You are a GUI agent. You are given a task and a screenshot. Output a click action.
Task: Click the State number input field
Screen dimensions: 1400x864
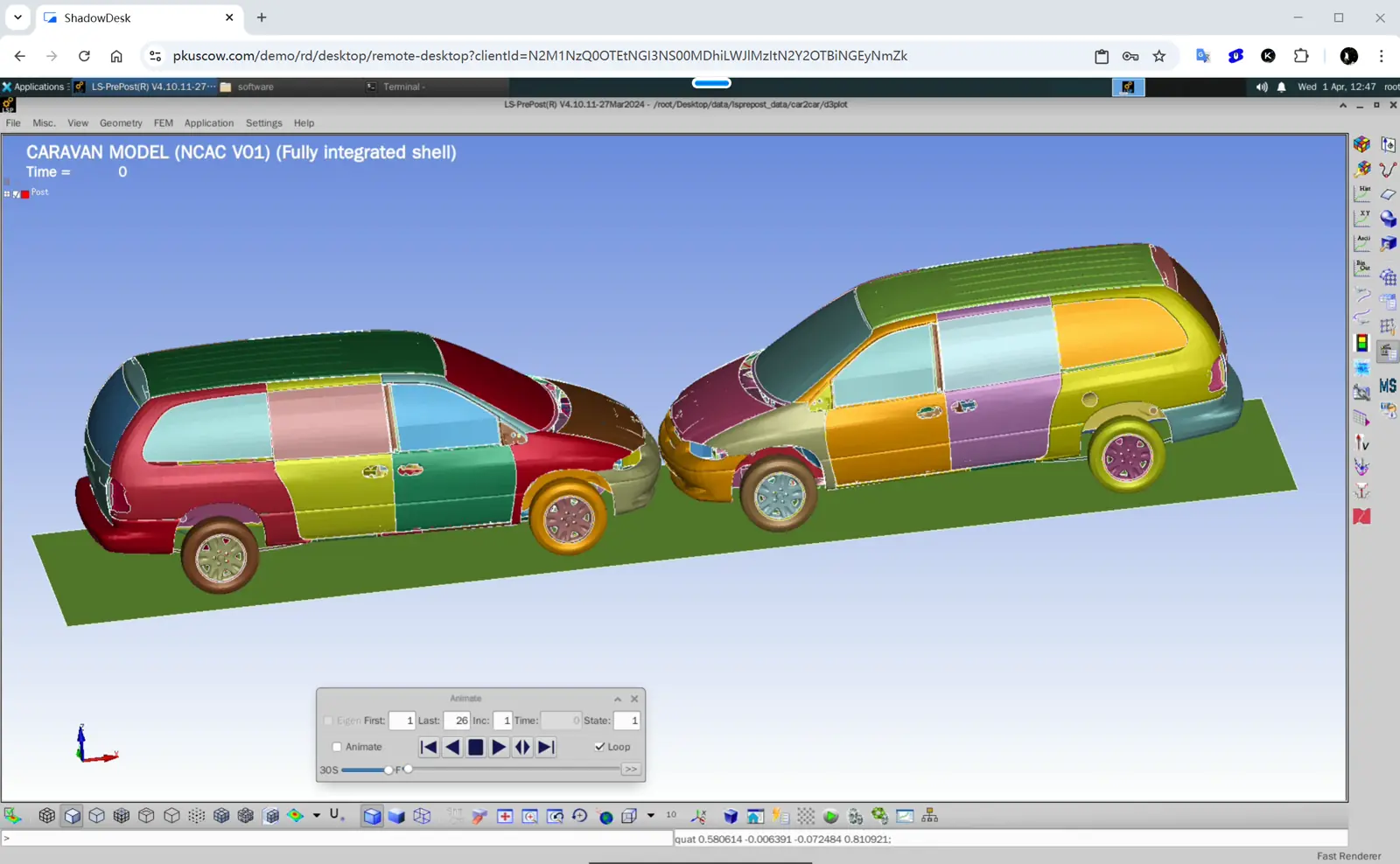(626, 721)
